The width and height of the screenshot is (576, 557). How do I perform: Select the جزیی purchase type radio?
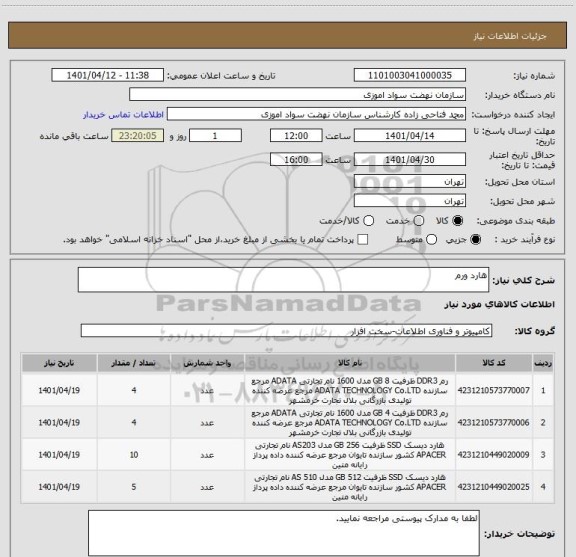(476, 240)
